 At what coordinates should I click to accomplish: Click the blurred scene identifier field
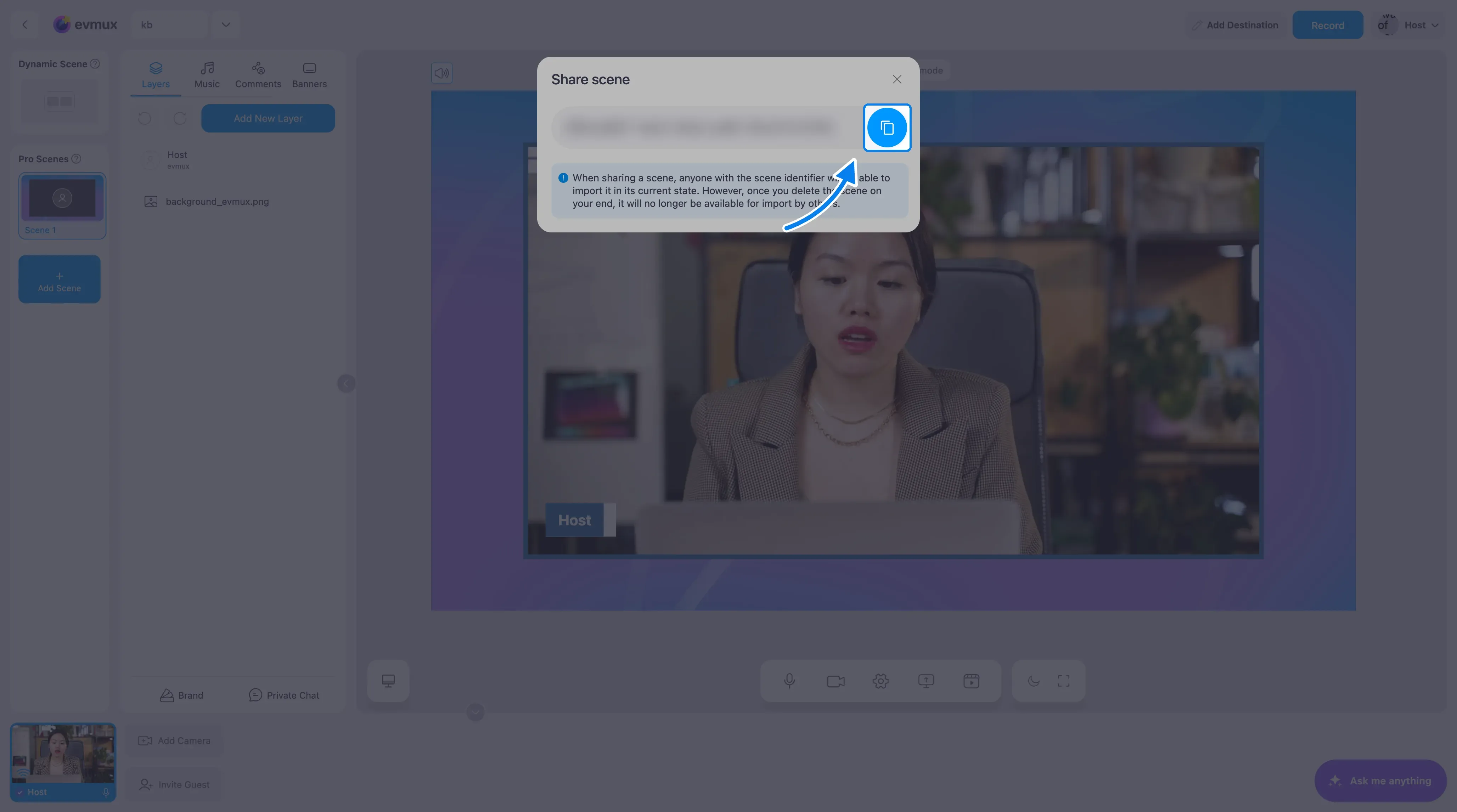pos(707,128)
